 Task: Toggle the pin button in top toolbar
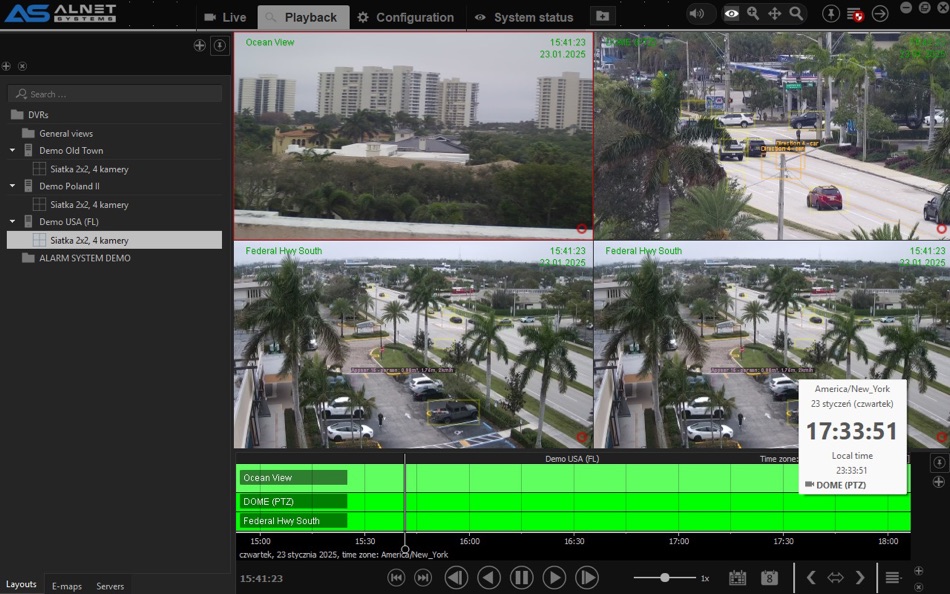[x=831, y=14]
